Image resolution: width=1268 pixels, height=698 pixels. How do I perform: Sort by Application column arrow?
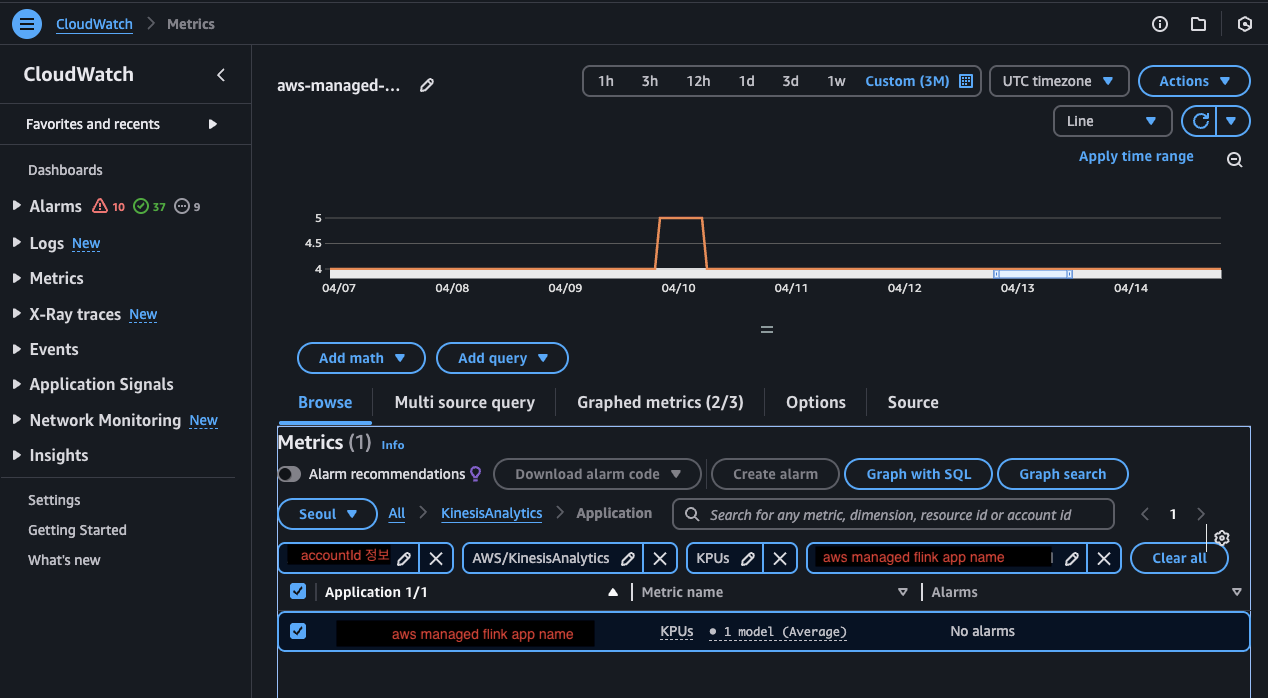(x=613, y=592)
